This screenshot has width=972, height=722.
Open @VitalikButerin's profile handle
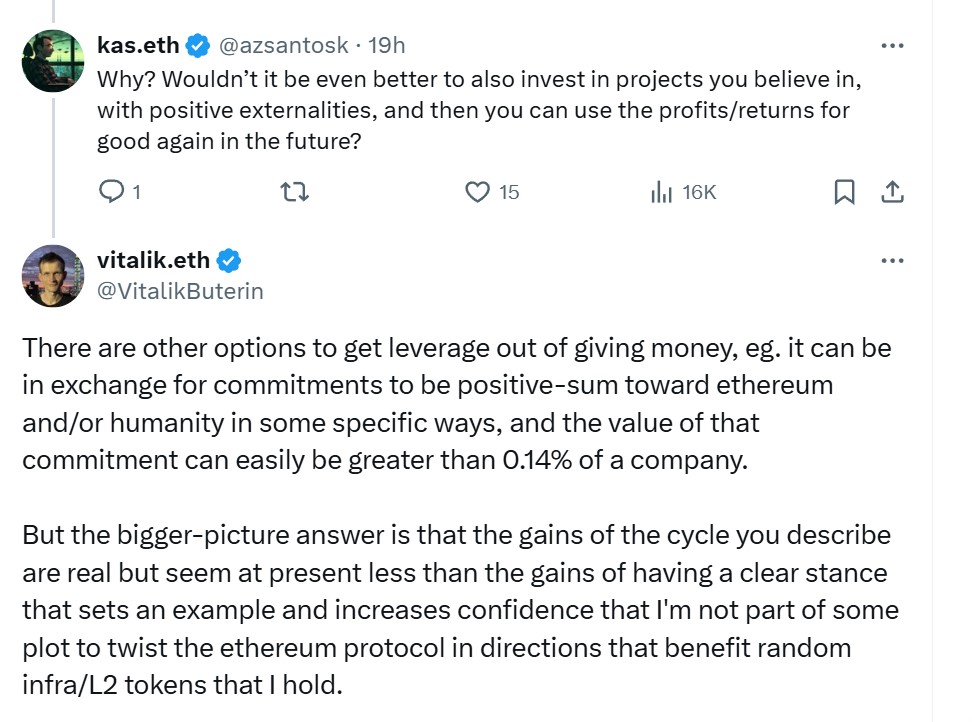click(x=180, y=291)
